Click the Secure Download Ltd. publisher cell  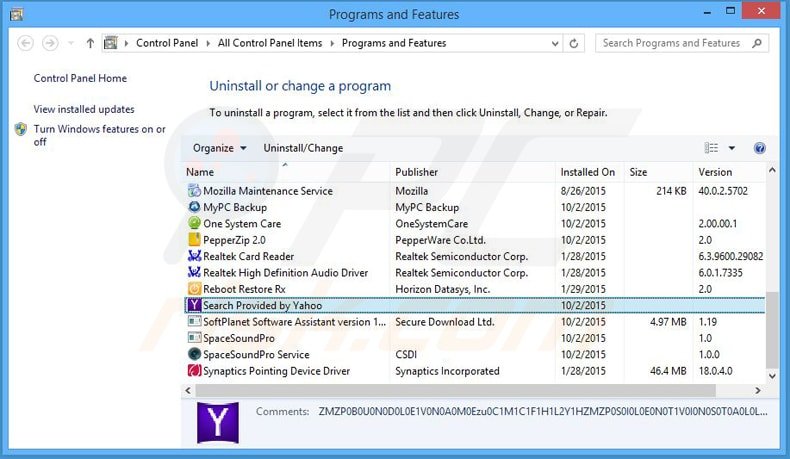pyautogui.click(x=444, y=321)
